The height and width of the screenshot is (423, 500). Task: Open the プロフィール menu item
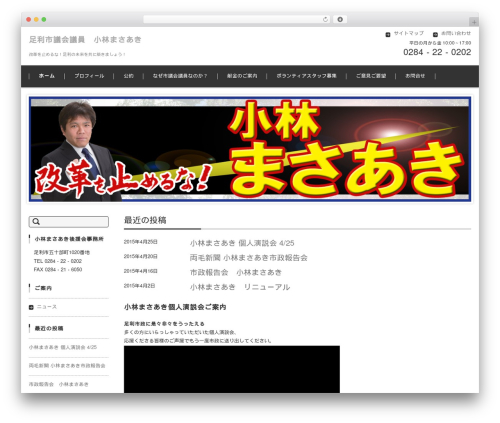[89, 76]
